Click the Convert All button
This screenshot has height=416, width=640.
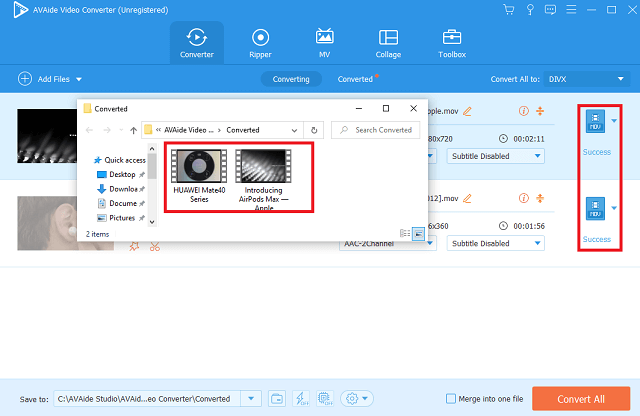tap(581, 399)
